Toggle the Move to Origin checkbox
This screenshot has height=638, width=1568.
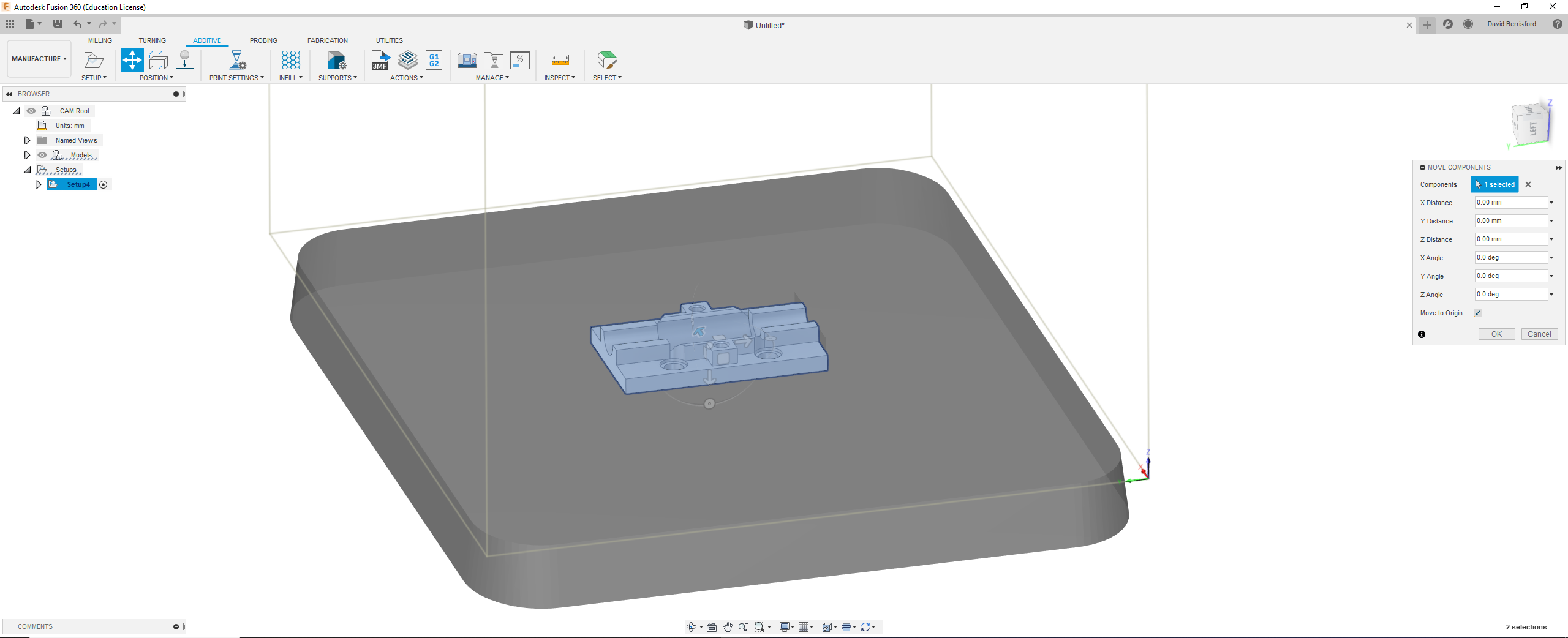click(x=1478, y=313)
